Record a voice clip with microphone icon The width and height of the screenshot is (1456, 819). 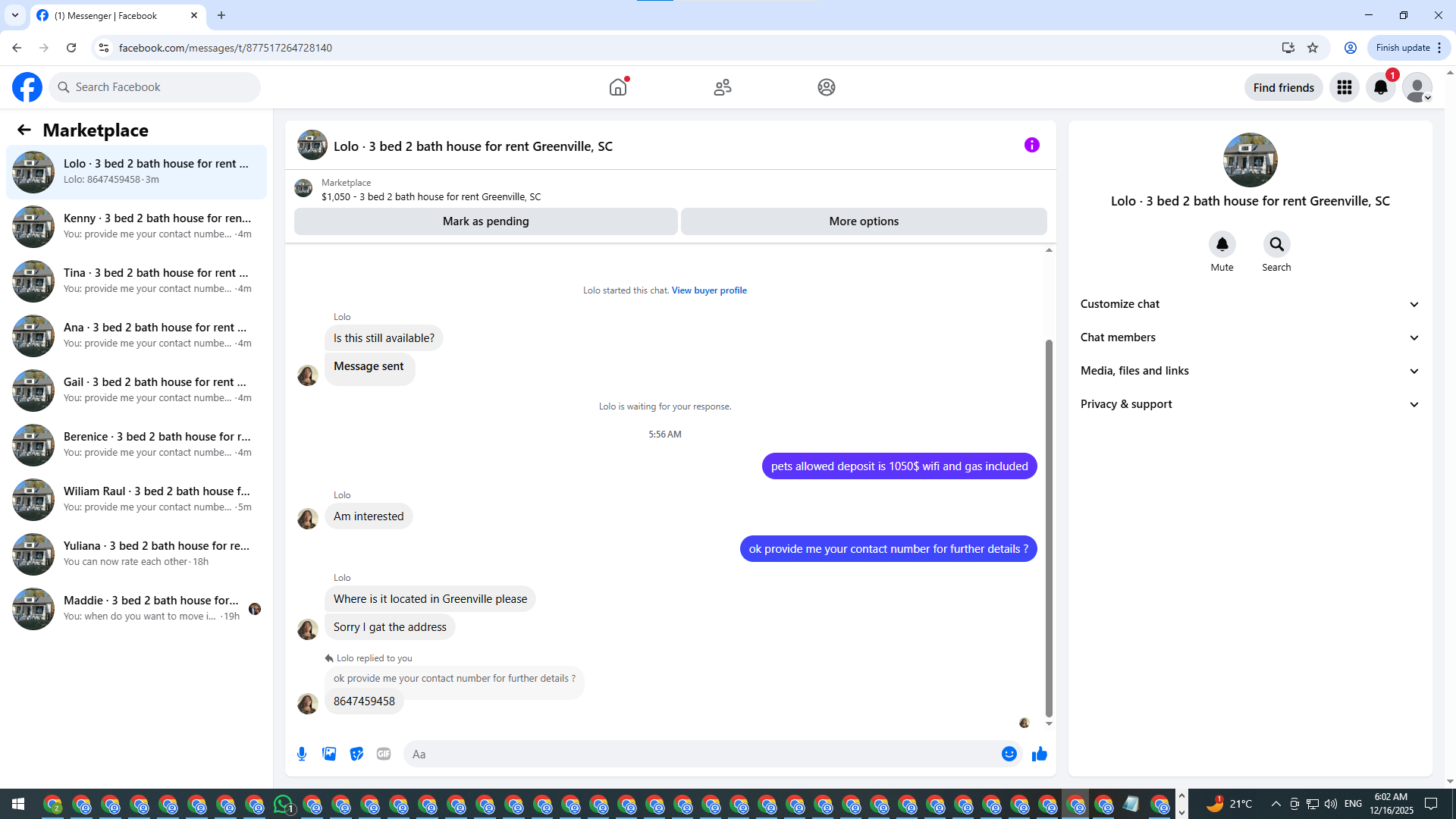[302, 754]
